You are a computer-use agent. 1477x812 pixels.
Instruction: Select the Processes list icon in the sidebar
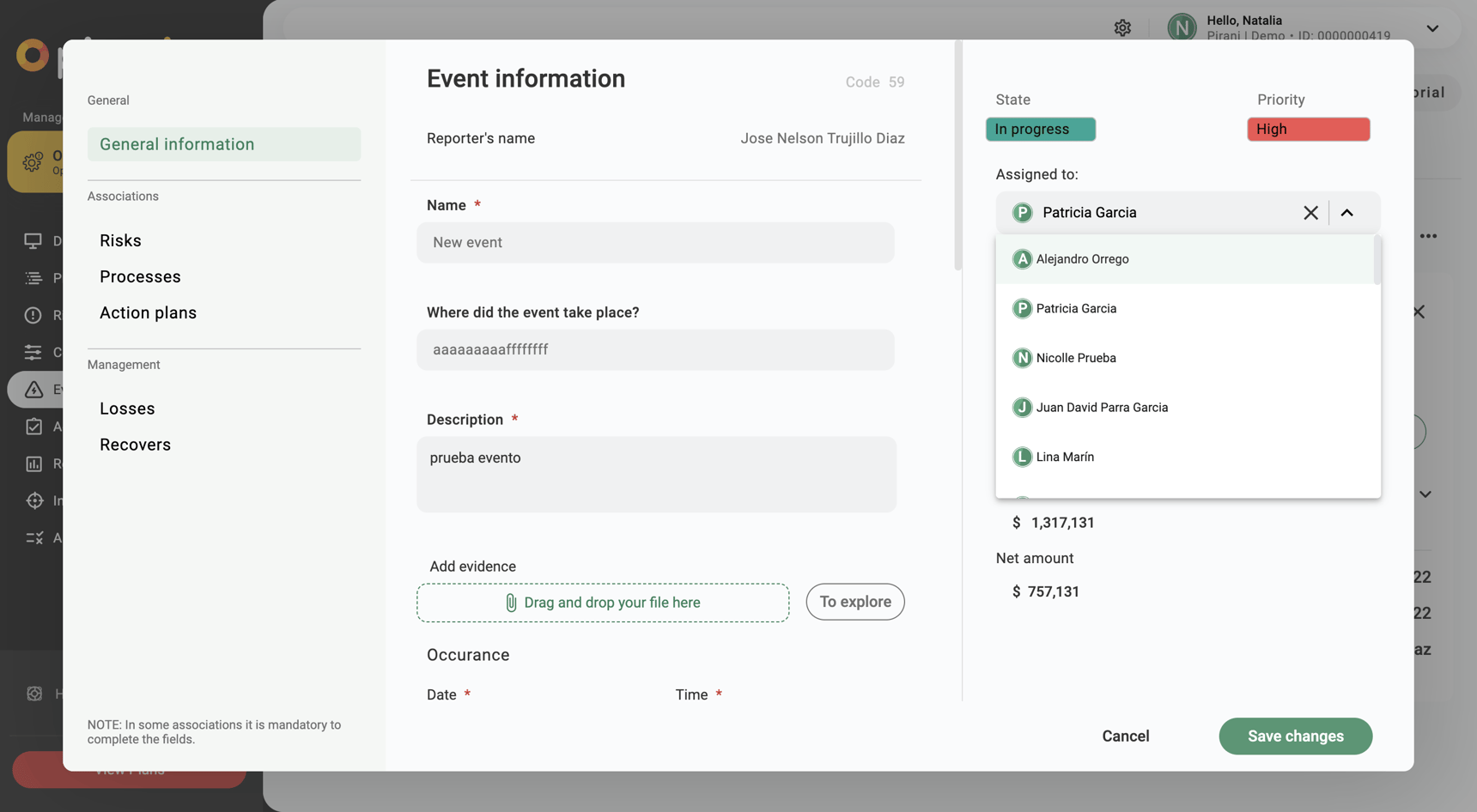point(34,277)
